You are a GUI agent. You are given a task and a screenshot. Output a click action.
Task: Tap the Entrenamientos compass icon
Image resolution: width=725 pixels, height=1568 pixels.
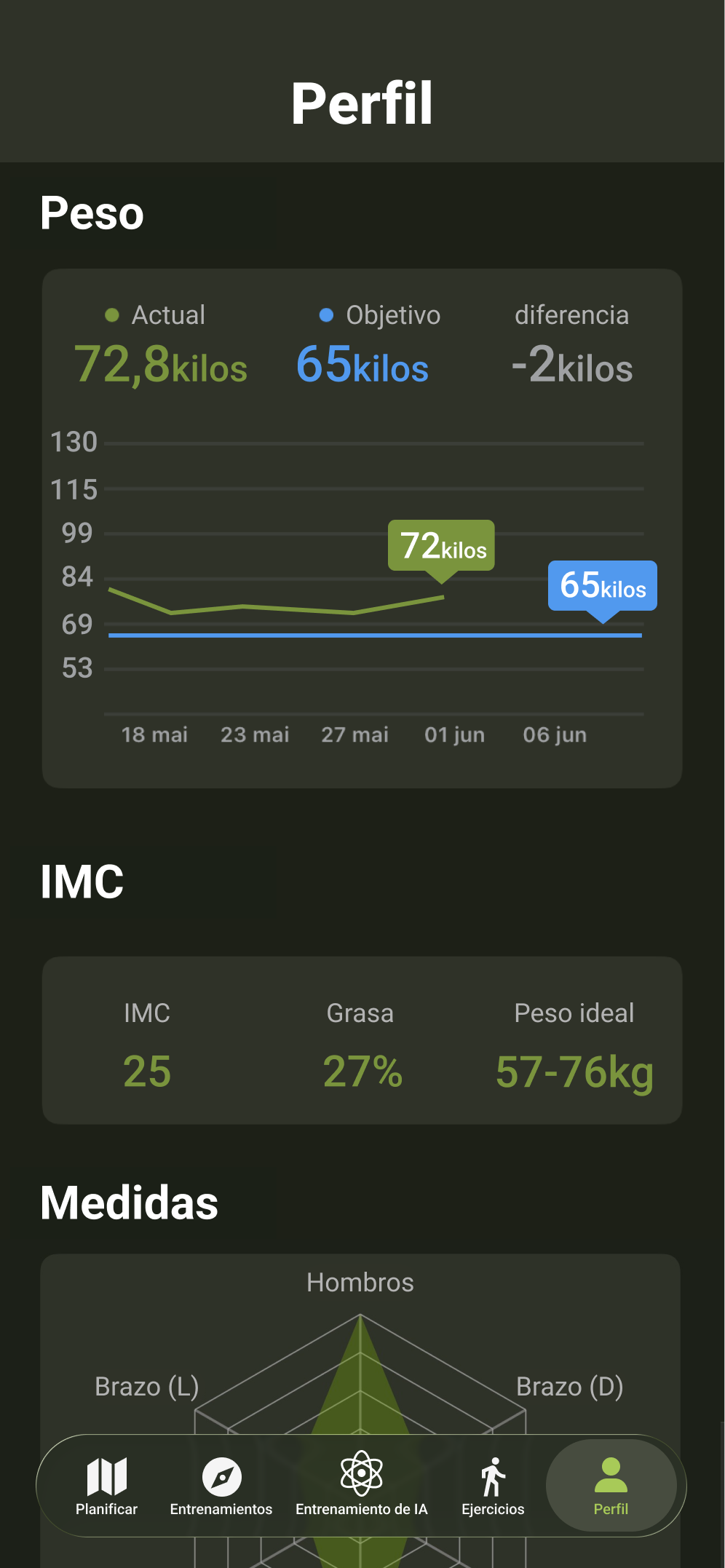pyautogui.click(x=221, y=1477)
